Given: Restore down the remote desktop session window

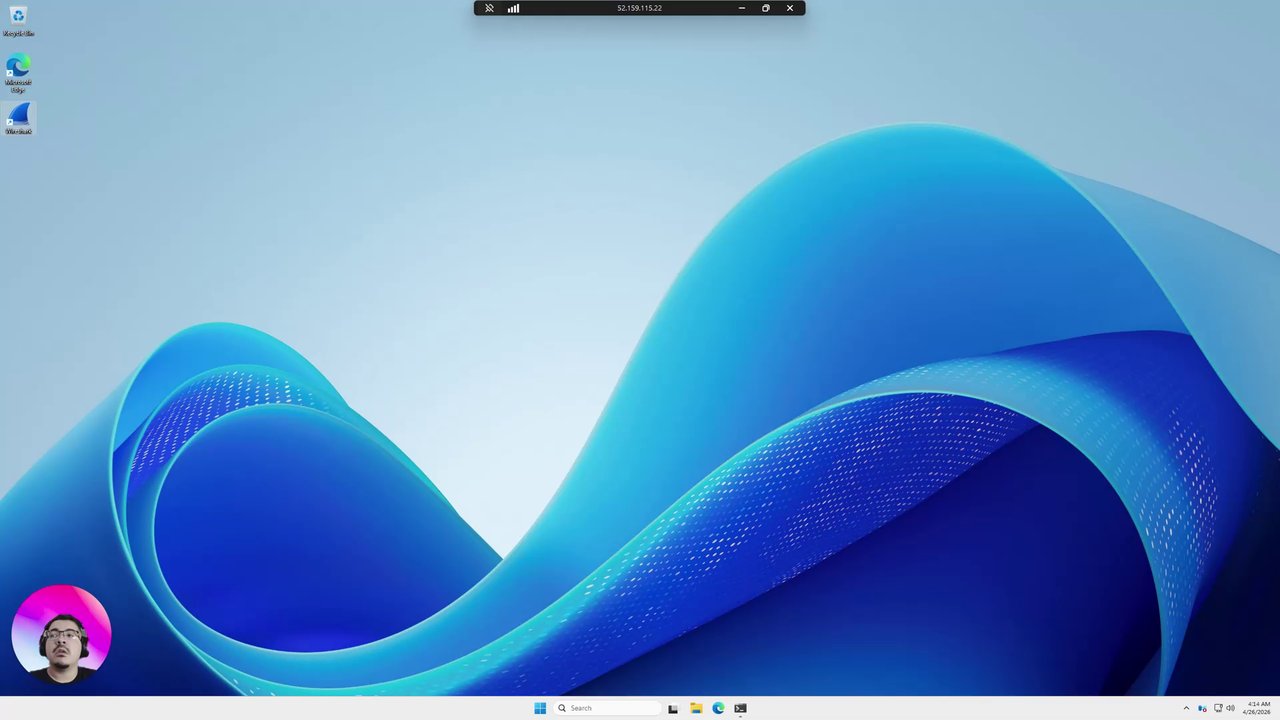Looking at the screenshot, I should 766,8.
